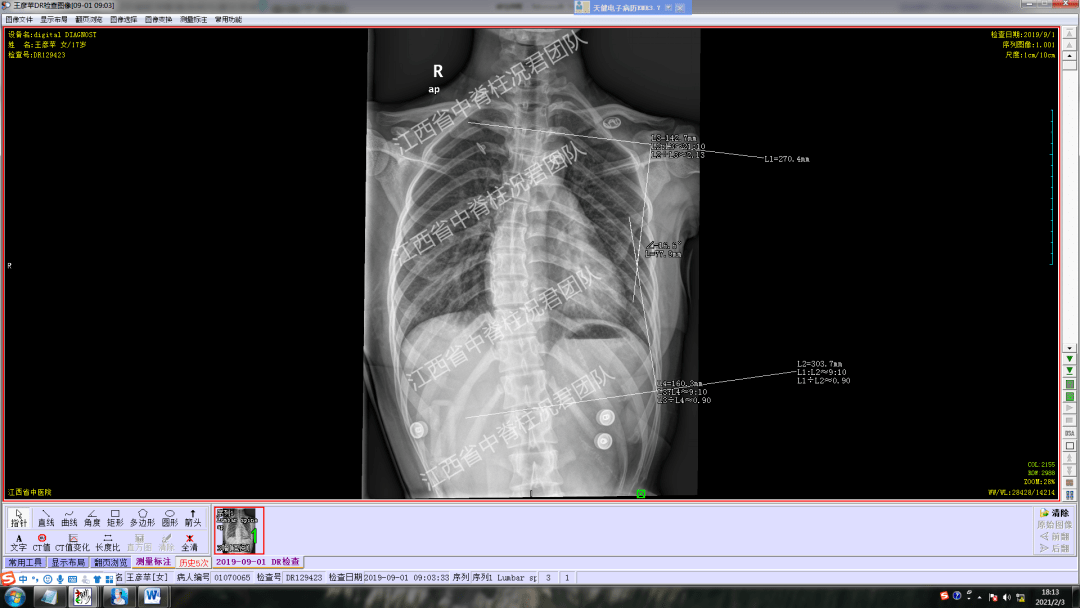Switch to the 常用工具 tab
1080x608 pixels.
point(25,563)
